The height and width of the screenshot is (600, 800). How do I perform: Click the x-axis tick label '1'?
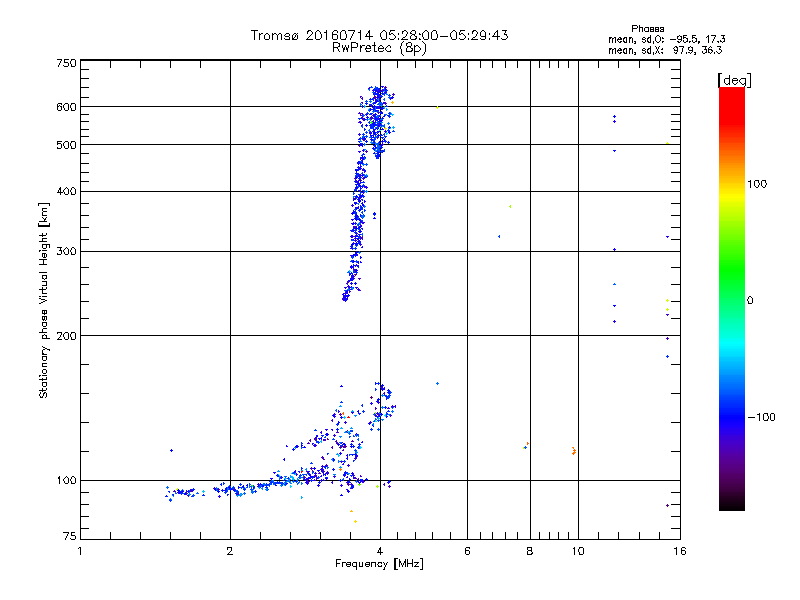point(80,551)
